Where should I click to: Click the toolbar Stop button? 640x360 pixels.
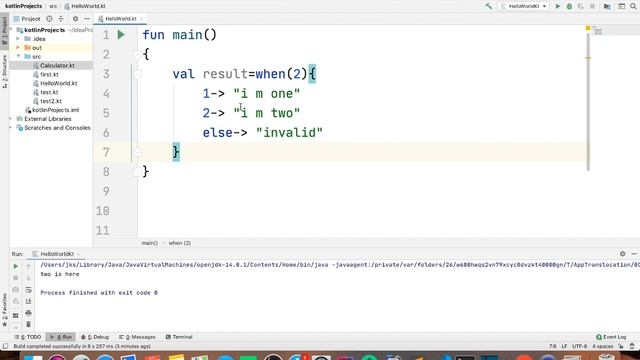tap(592, 6)
